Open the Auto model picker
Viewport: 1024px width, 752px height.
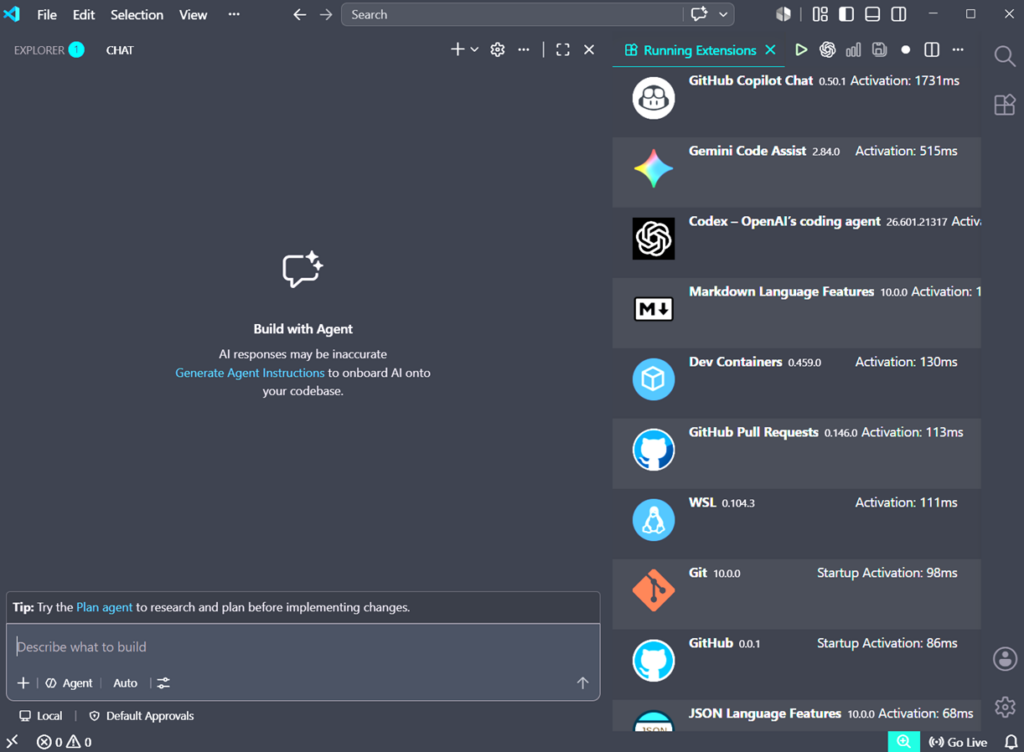125,683
